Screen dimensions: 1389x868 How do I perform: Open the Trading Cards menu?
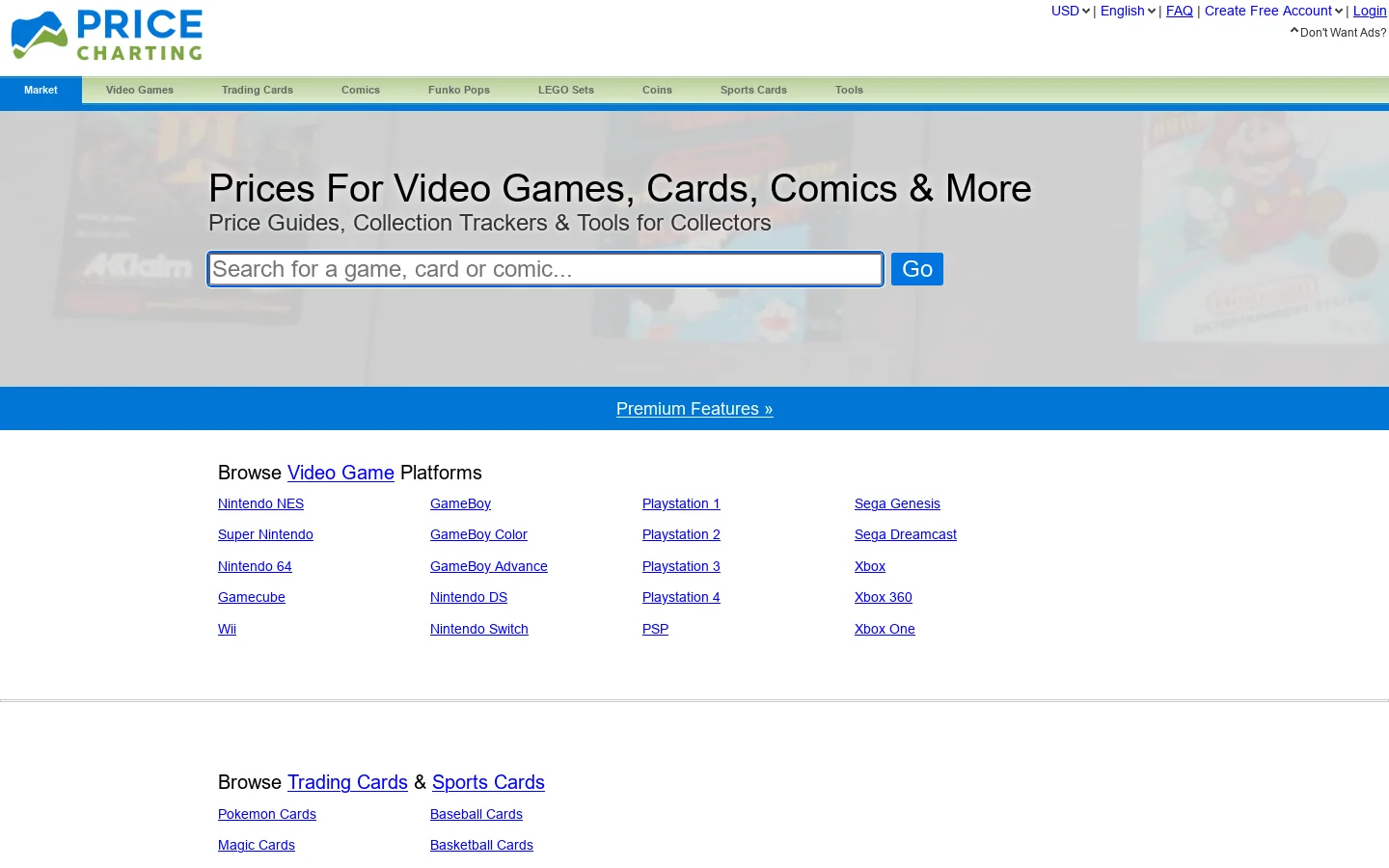258,90
